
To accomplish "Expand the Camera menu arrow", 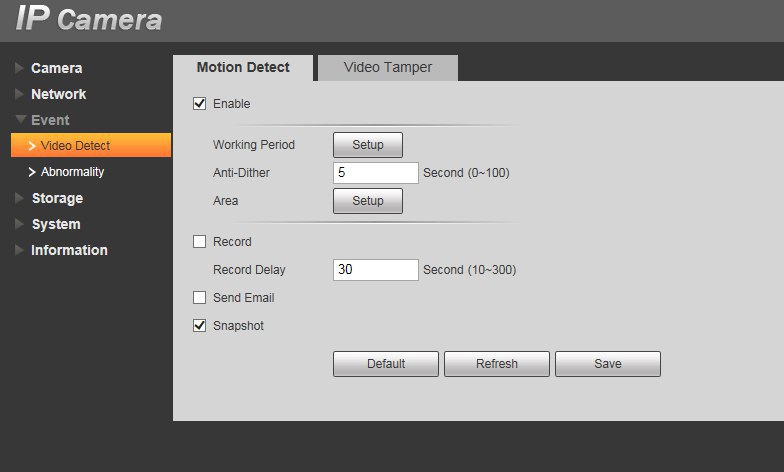I will tap(19, 68).
